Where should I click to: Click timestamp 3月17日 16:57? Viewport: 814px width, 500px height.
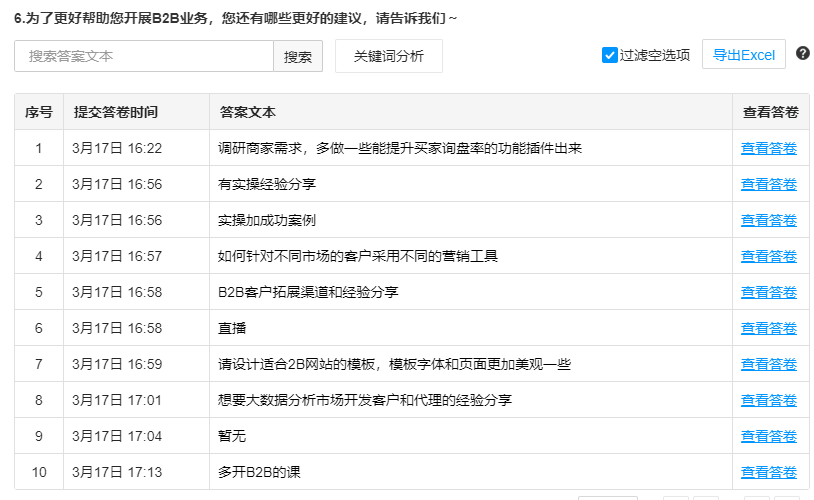[117, 256]
